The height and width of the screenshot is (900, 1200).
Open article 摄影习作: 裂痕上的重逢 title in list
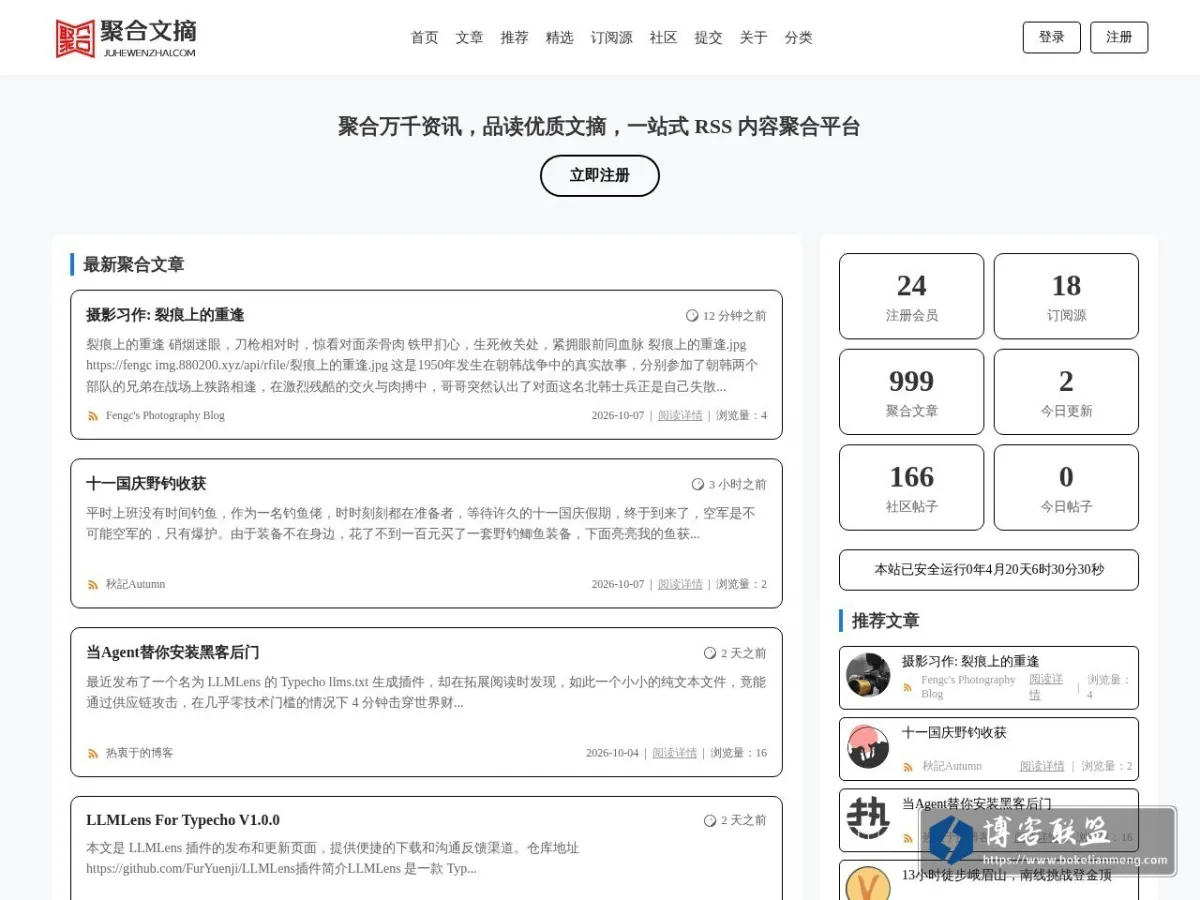[165, 315]
